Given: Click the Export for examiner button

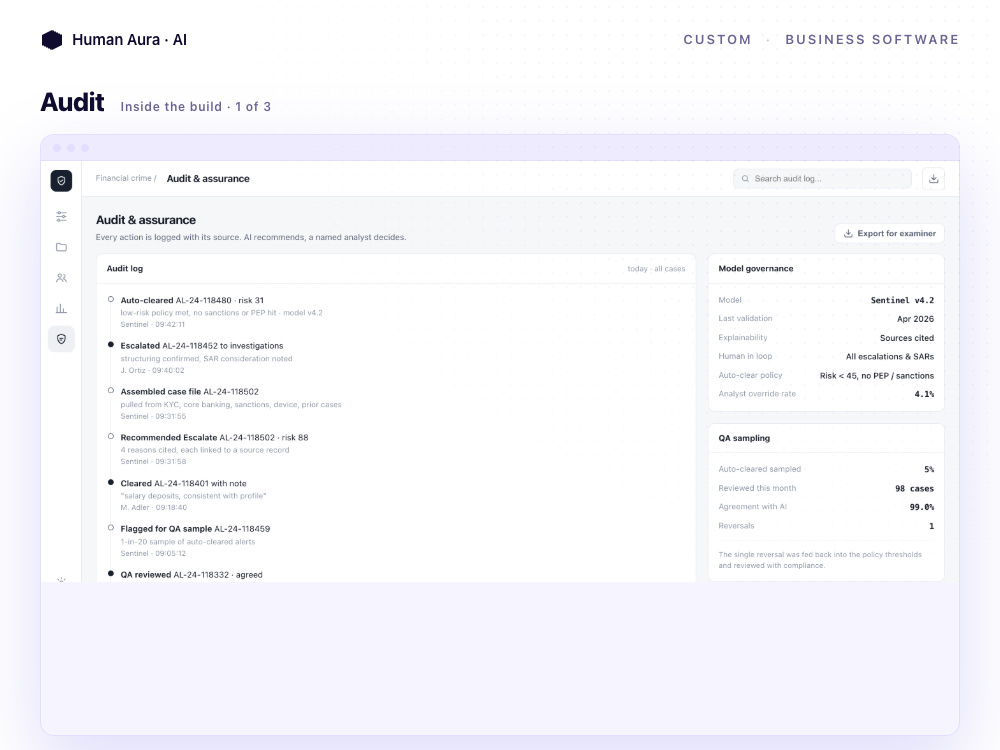Looking at the screenshot, I should click(889, 233).
